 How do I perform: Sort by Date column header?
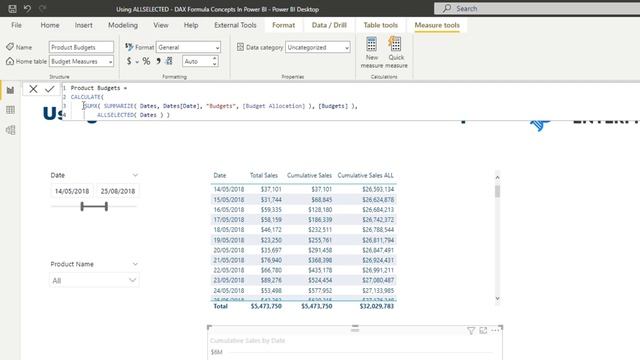tap(220, 176)
